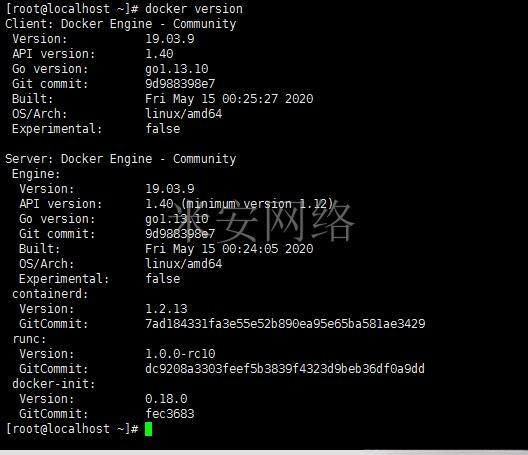
Task: Click the containerd version 1.2.13
Action: point(166,309)
